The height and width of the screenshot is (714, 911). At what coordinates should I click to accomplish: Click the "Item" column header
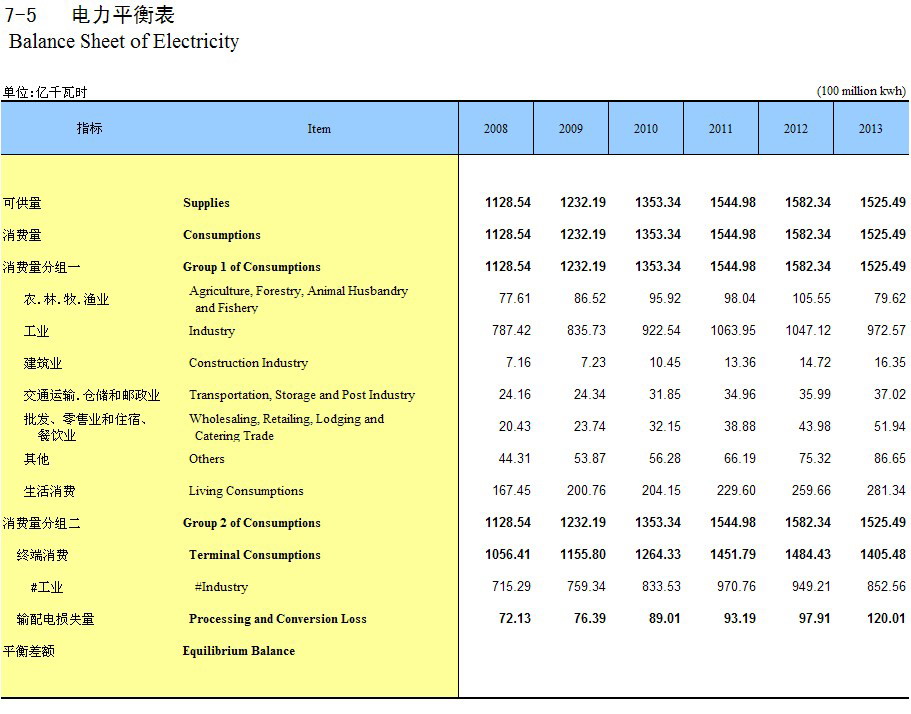(319, 129)
